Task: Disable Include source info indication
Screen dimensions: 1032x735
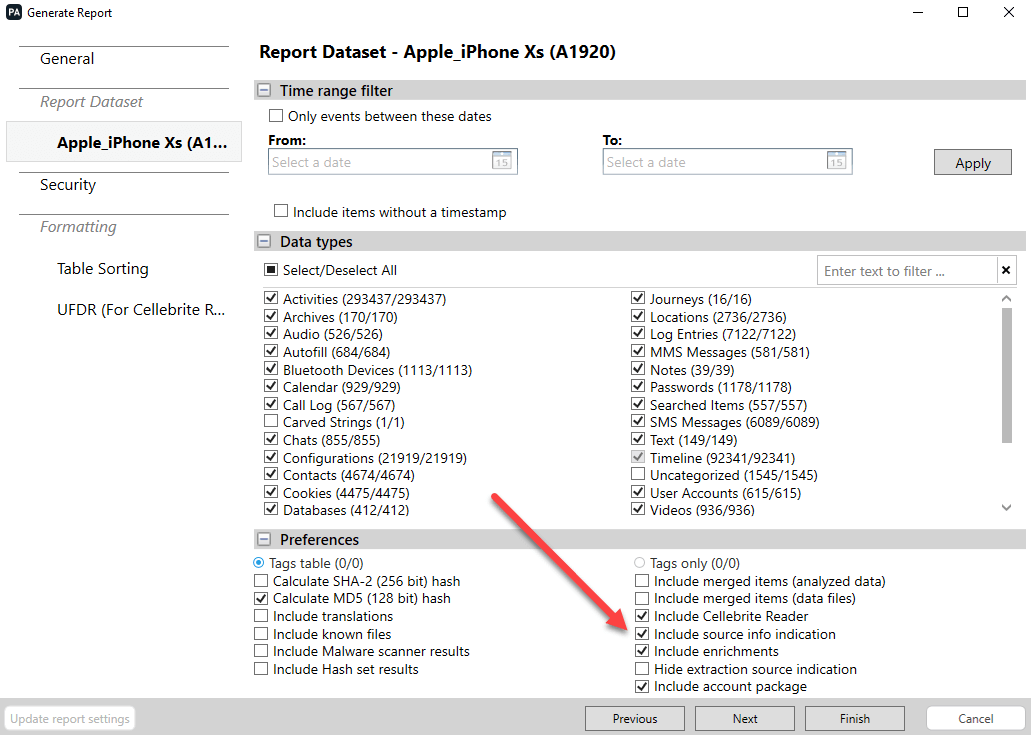Action: tap(641, 634)
